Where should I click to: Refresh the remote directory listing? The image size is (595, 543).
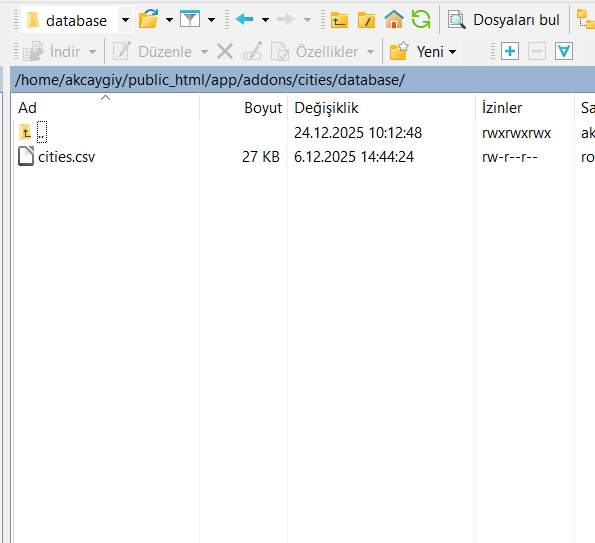[x=421, y=19]
